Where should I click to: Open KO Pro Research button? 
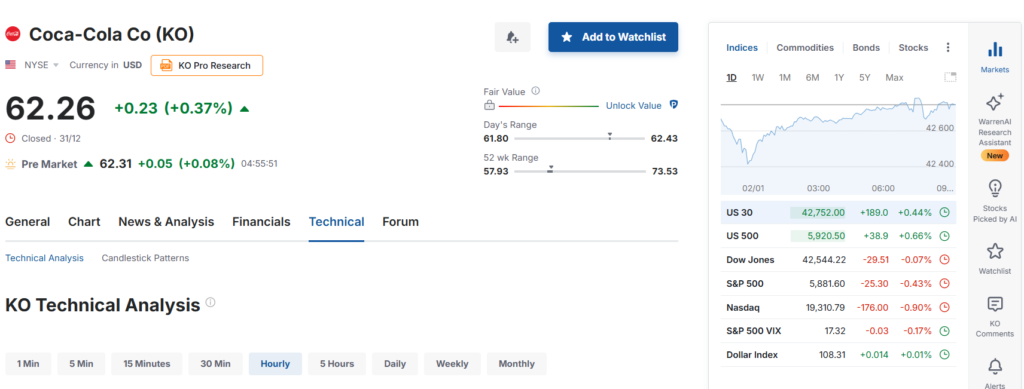point(207,65)
